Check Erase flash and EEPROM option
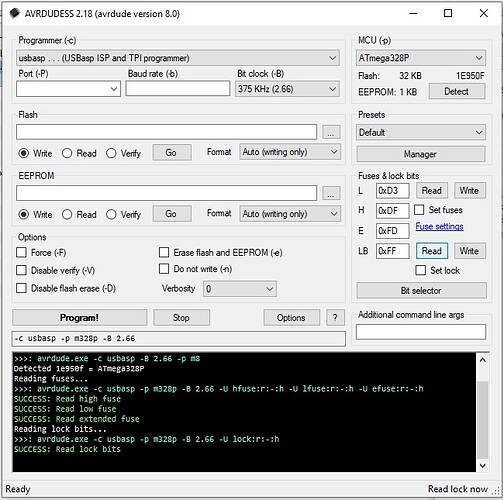Image resolution: width=503 pixels, height=500 pixels. (x=164, y=252)
